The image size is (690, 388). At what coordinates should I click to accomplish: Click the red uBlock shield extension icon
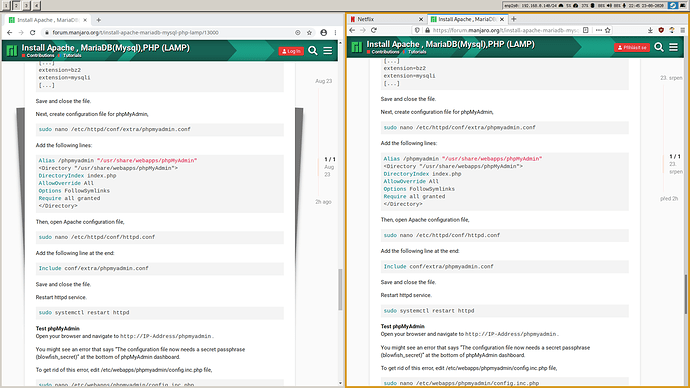[x=661, y=30]
